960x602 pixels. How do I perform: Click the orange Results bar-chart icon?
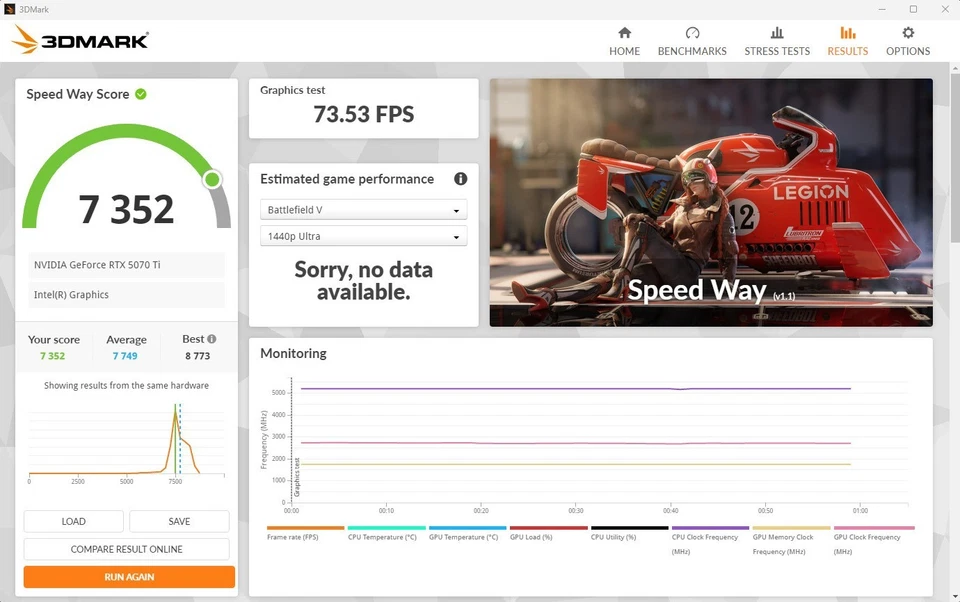tap(847, 33)
